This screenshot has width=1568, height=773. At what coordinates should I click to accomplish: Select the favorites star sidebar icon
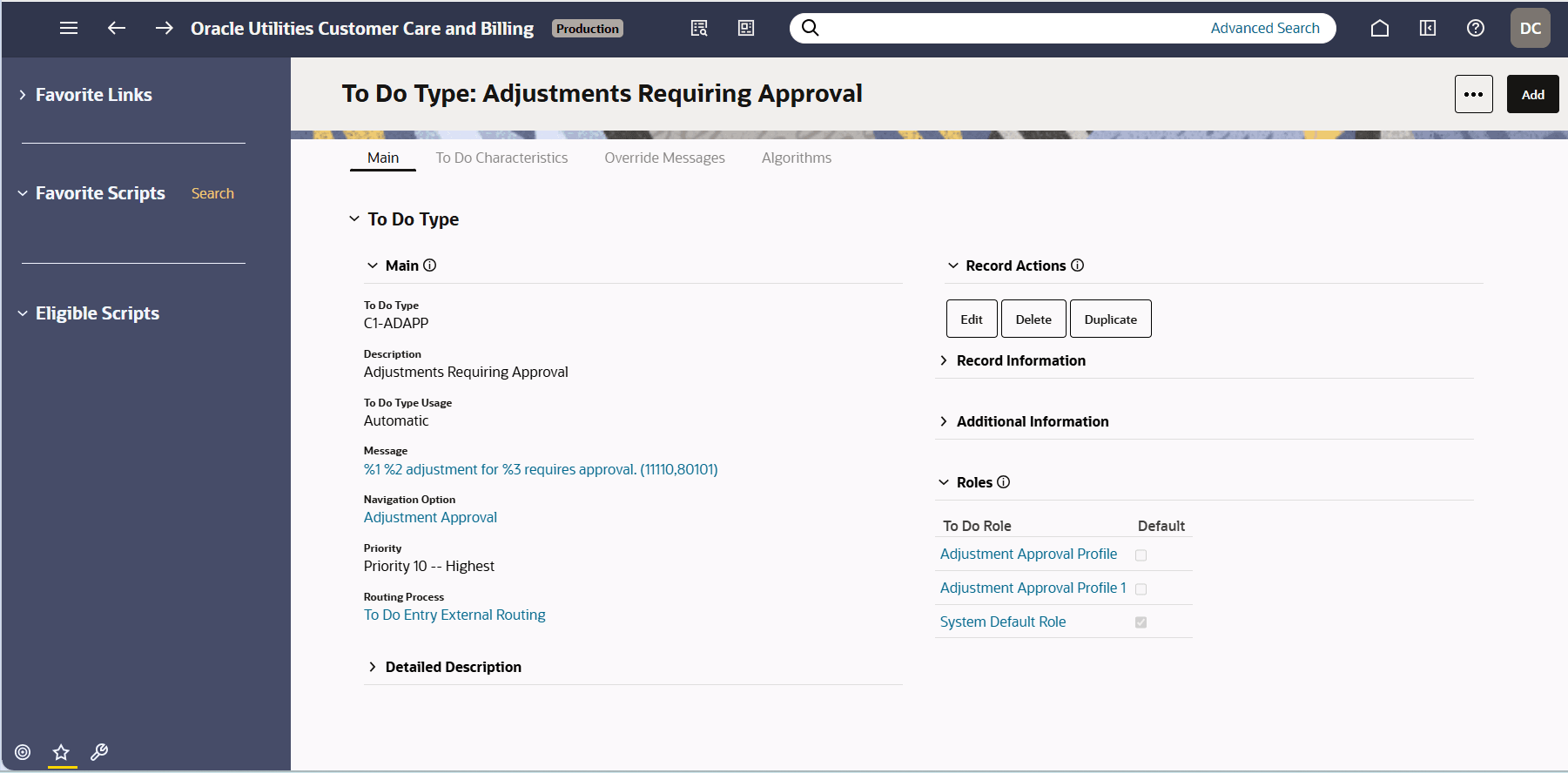pos(61,752)
